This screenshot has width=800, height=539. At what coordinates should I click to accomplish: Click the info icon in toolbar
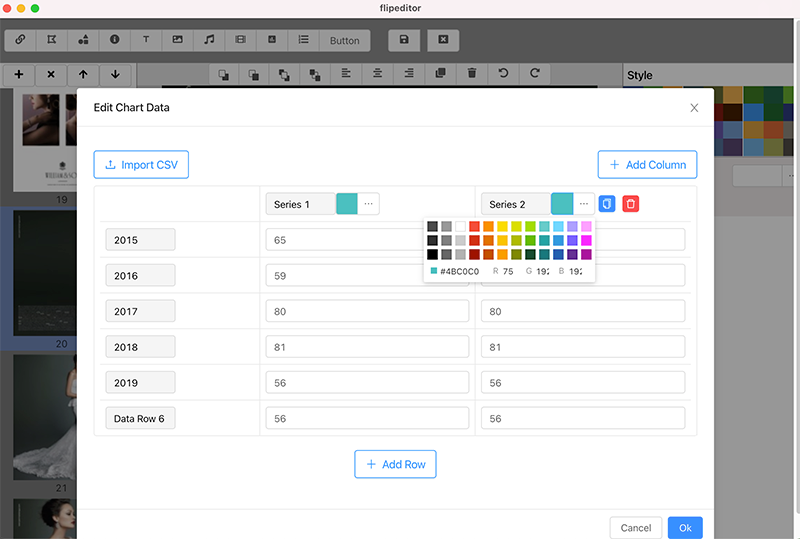pyautogui.click(x=115, y=40)
